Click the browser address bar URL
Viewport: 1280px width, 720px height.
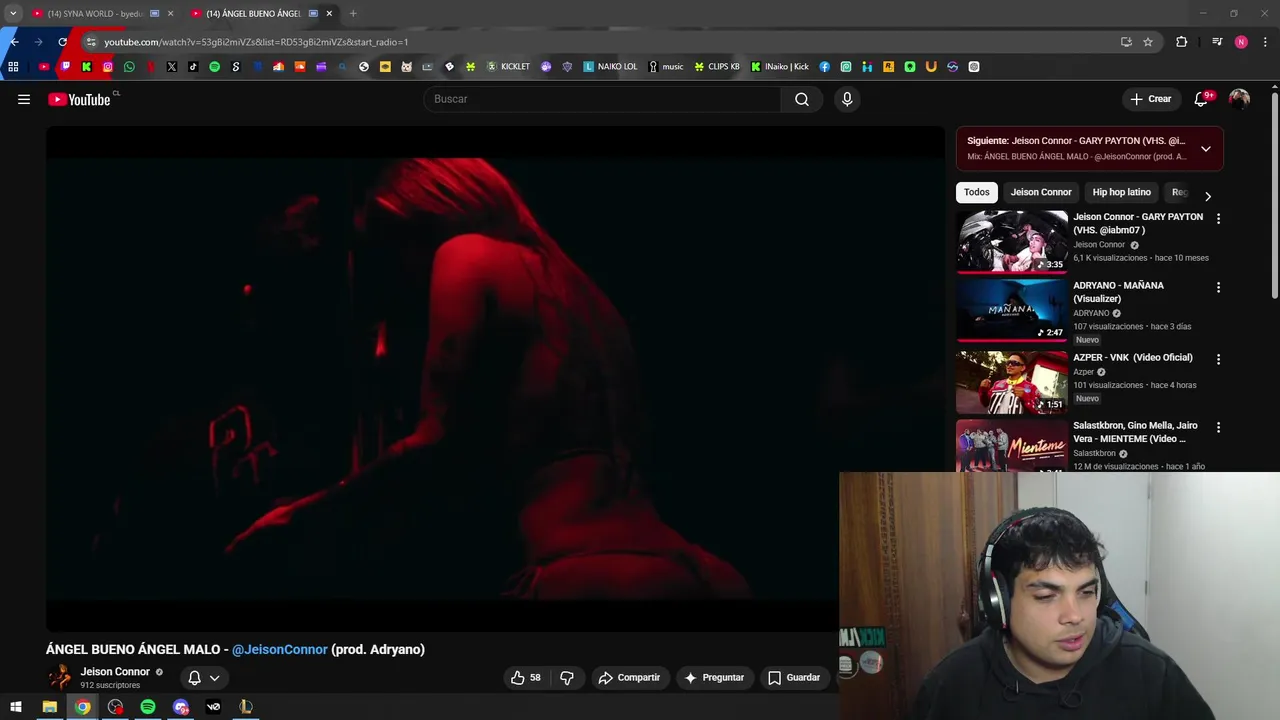point(255,42)
